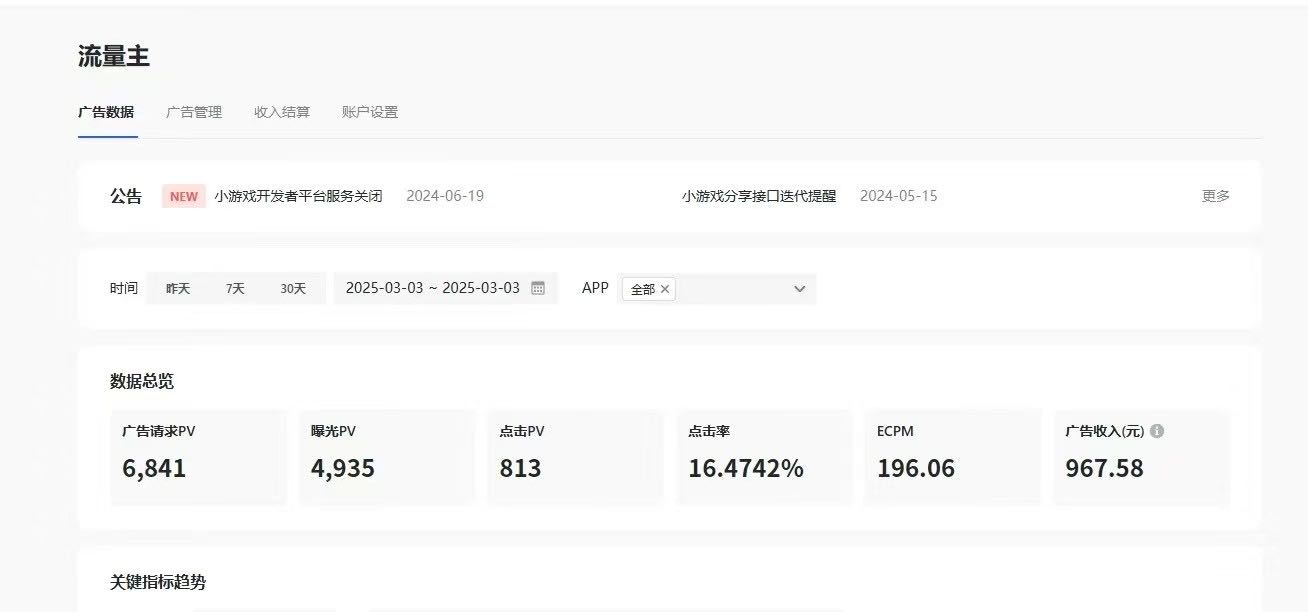Click the 关键指标趋势 section heading
This screenshot has width=1308, height=612.
click(x=158, y=582)
